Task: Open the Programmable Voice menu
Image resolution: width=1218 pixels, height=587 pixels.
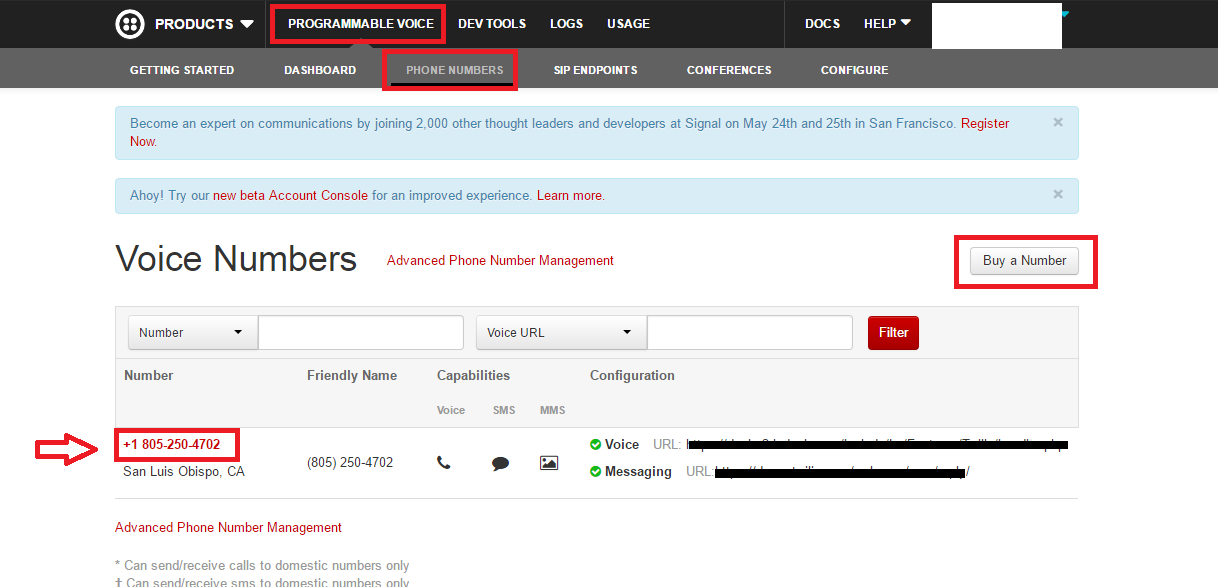Action: pyautogui.click(x=361, y=24)
